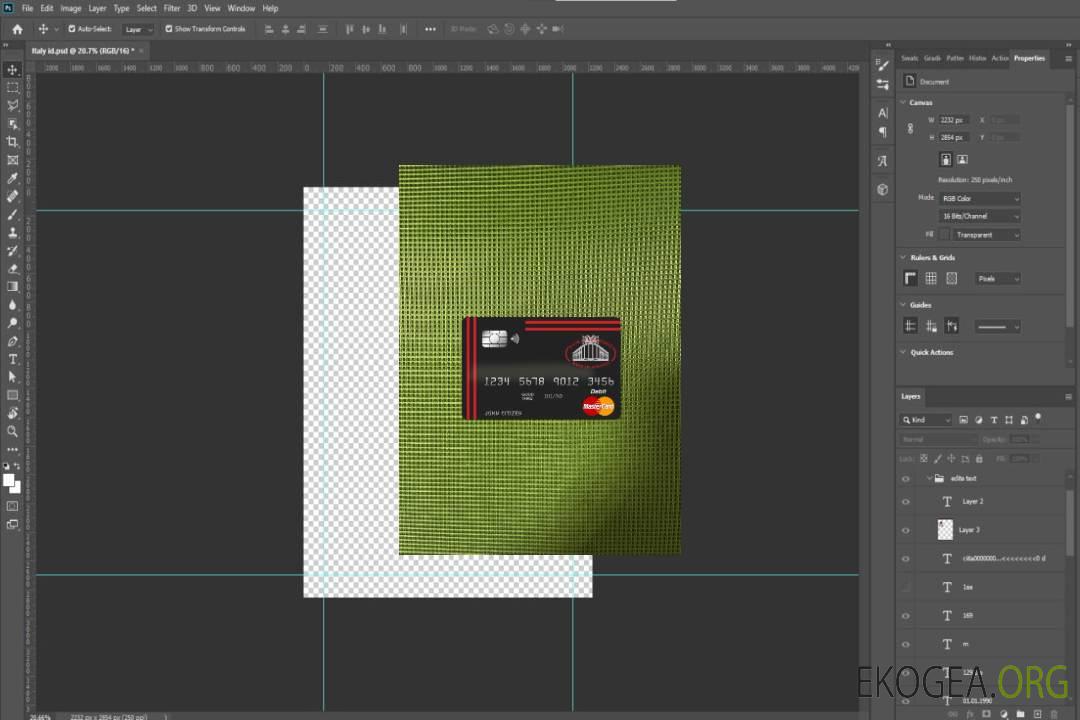This screenshot has width=1080, height=720.
Task: Click the foreground color swatch
Action: coord(9,480)
